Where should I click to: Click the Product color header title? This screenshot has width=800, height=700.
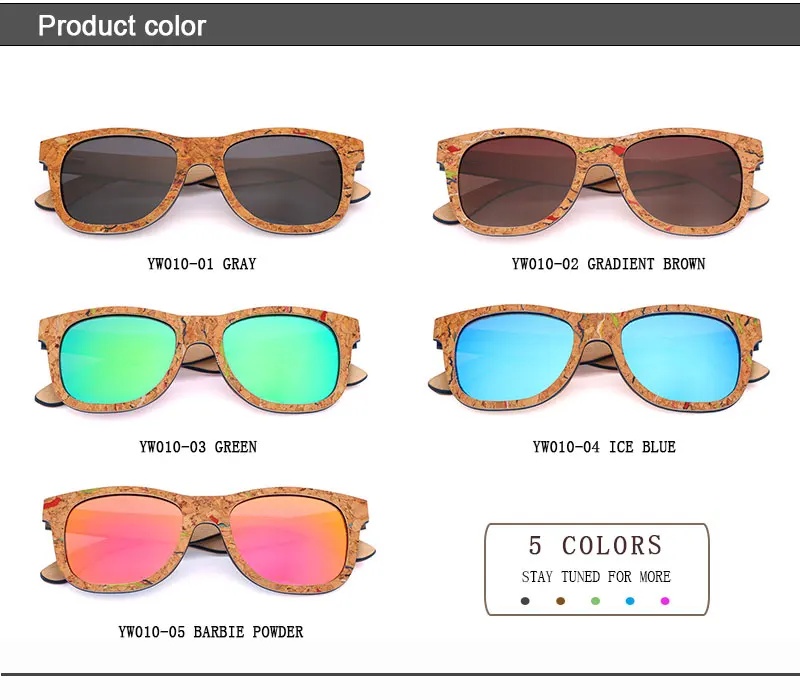pos(122,26)
